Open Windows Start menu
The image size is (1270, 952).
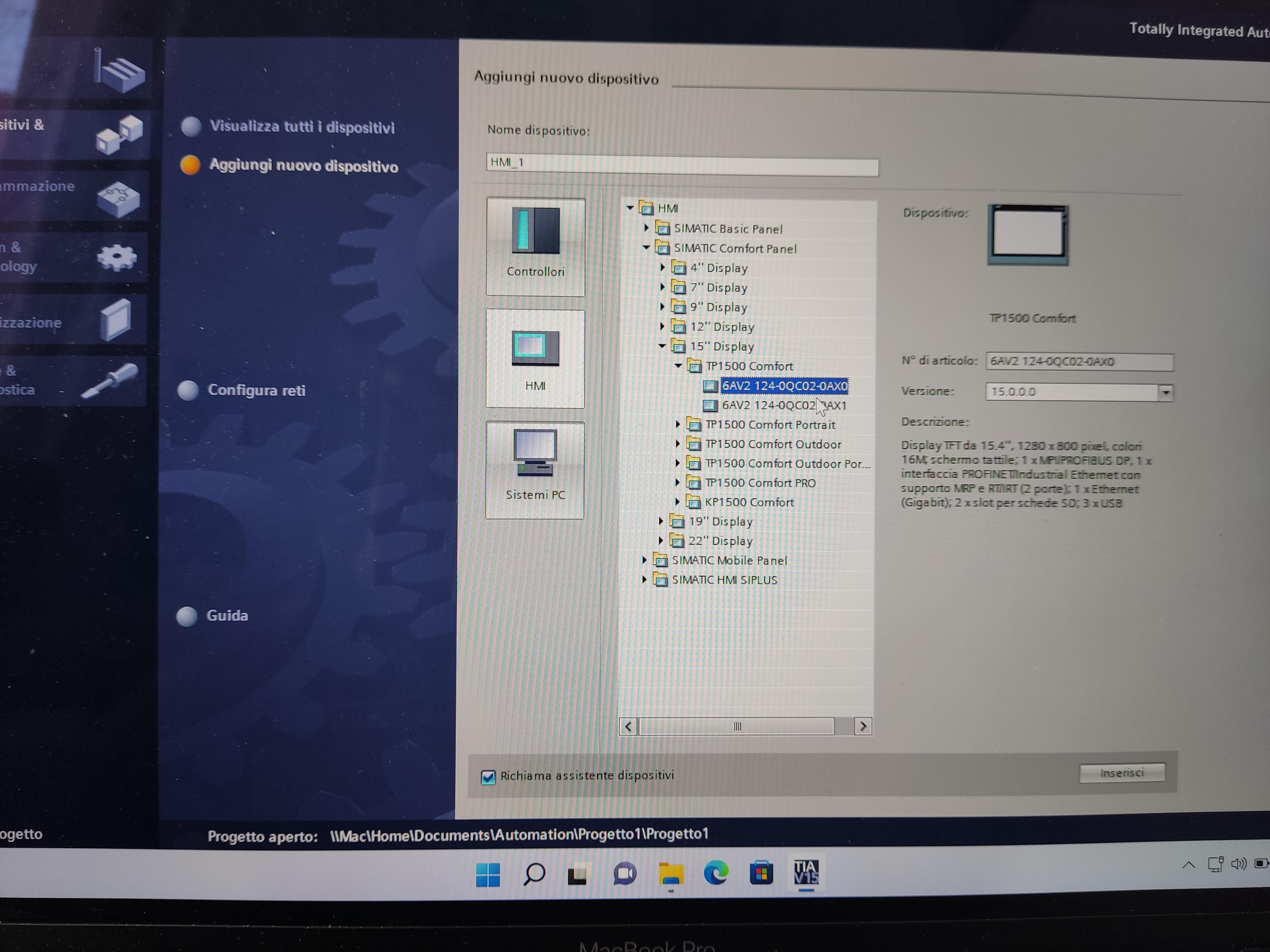[x=488, y=875]
